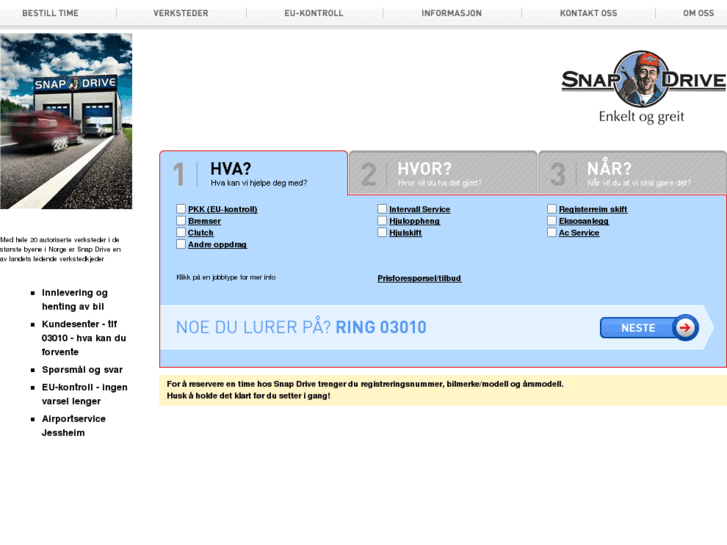Open the Hjuloppheng info link

415,221
